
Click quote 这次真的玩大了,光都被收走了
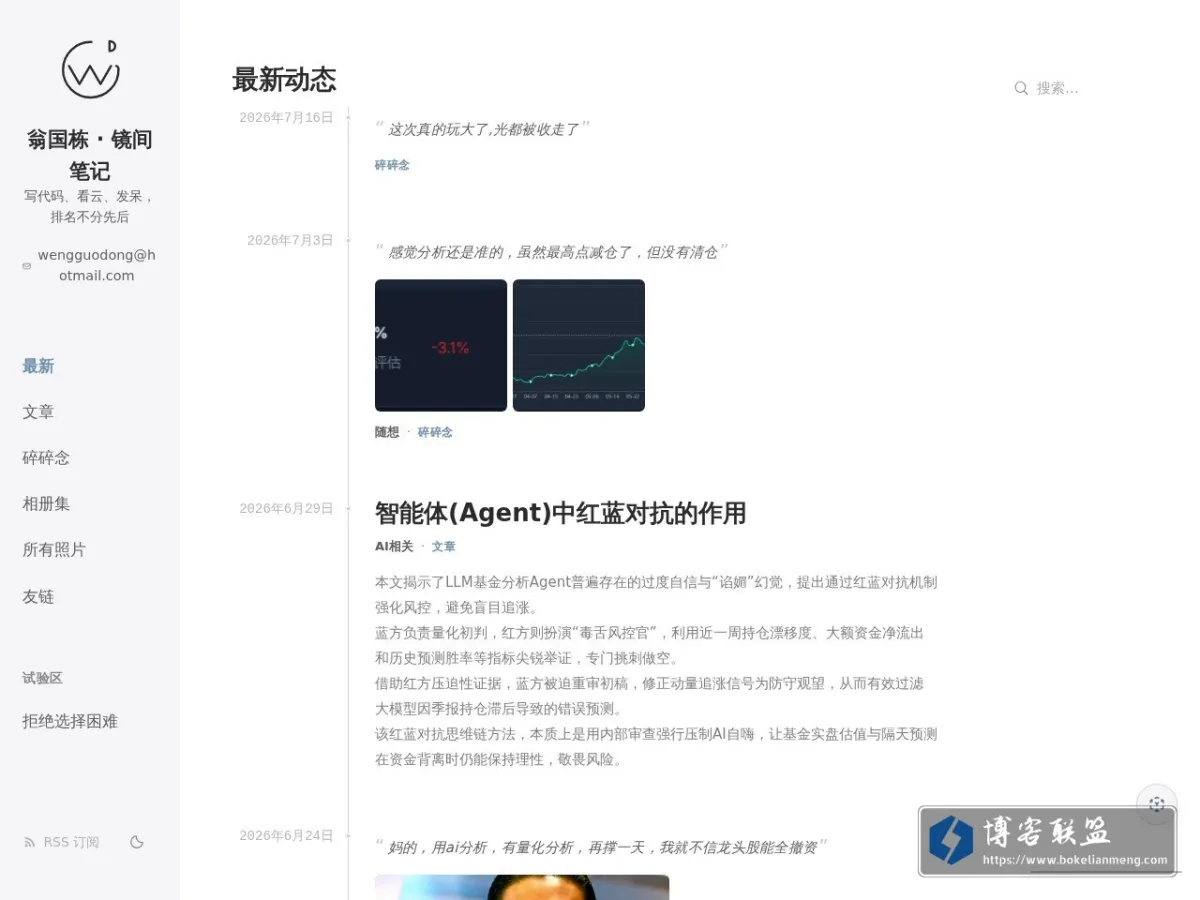tap(483, 129)
